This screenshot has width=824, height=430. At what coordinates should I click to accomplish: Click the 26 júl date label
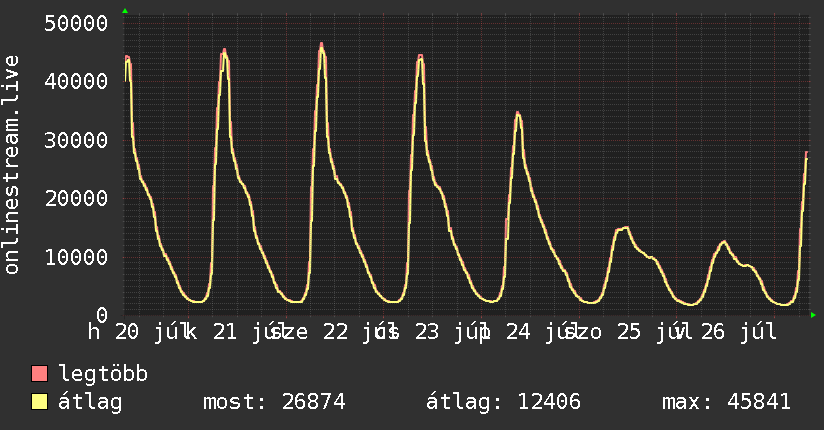pos(738,332)
